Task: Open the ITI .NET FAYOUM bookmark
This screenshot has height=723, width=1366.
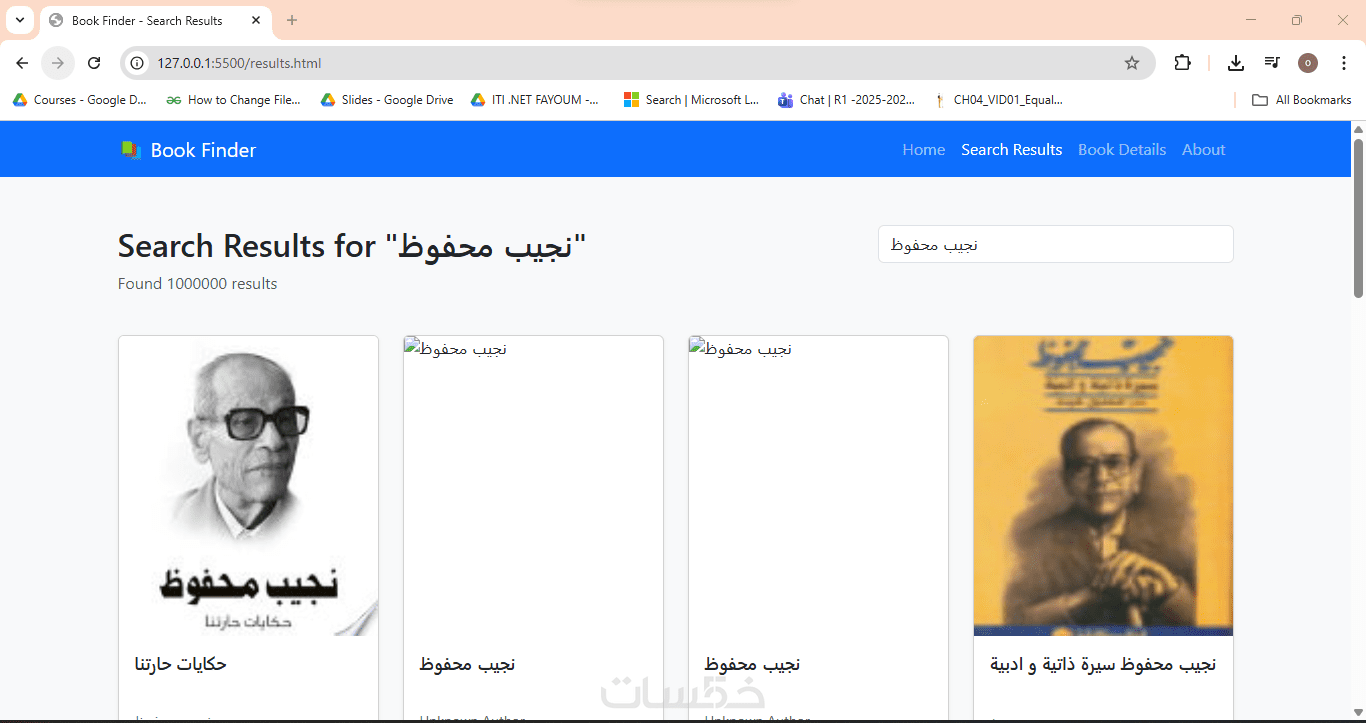Action: pos(535,100)
